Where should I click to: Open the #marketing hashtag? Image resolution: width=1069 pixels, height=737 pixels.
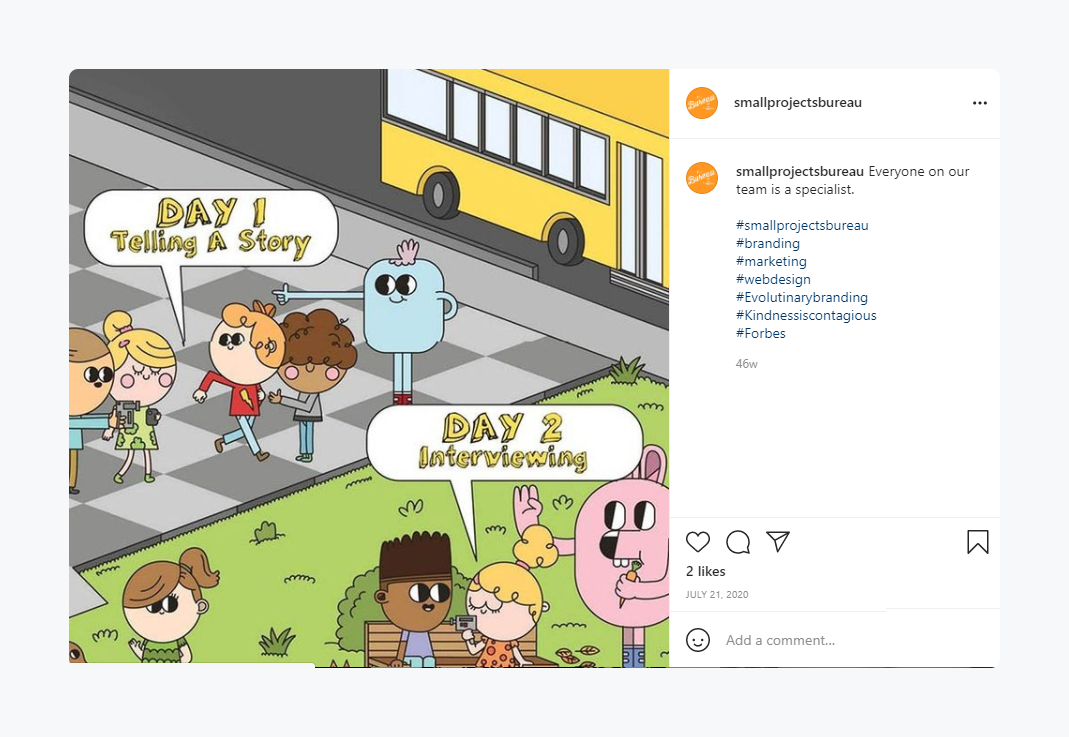(x=770, y=261)
